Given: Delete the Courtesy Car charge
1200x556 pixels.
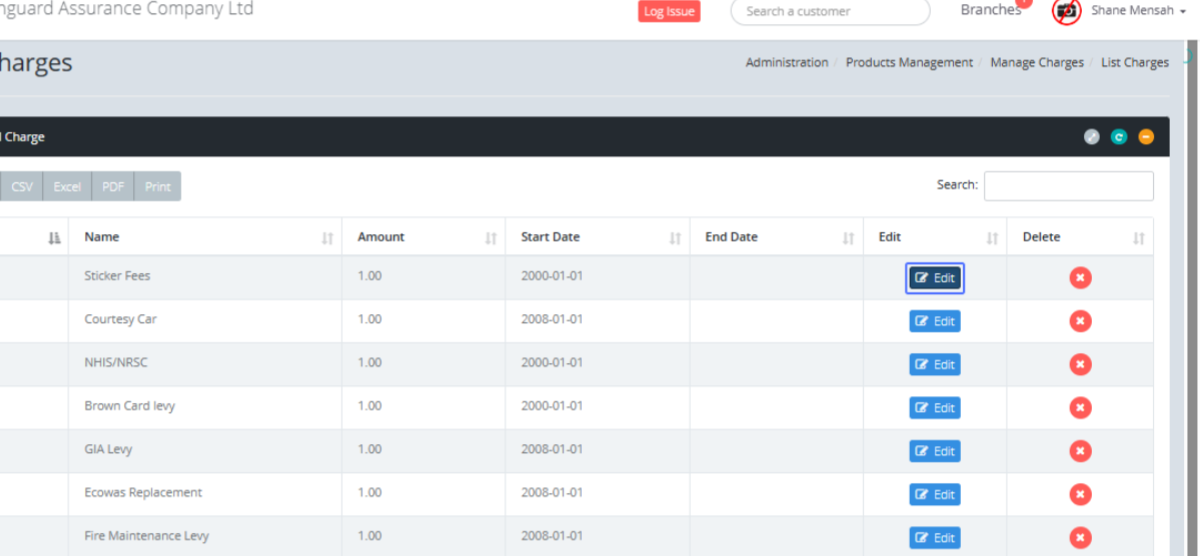Looking at the screenshot, I should (x=1080, y=321).
